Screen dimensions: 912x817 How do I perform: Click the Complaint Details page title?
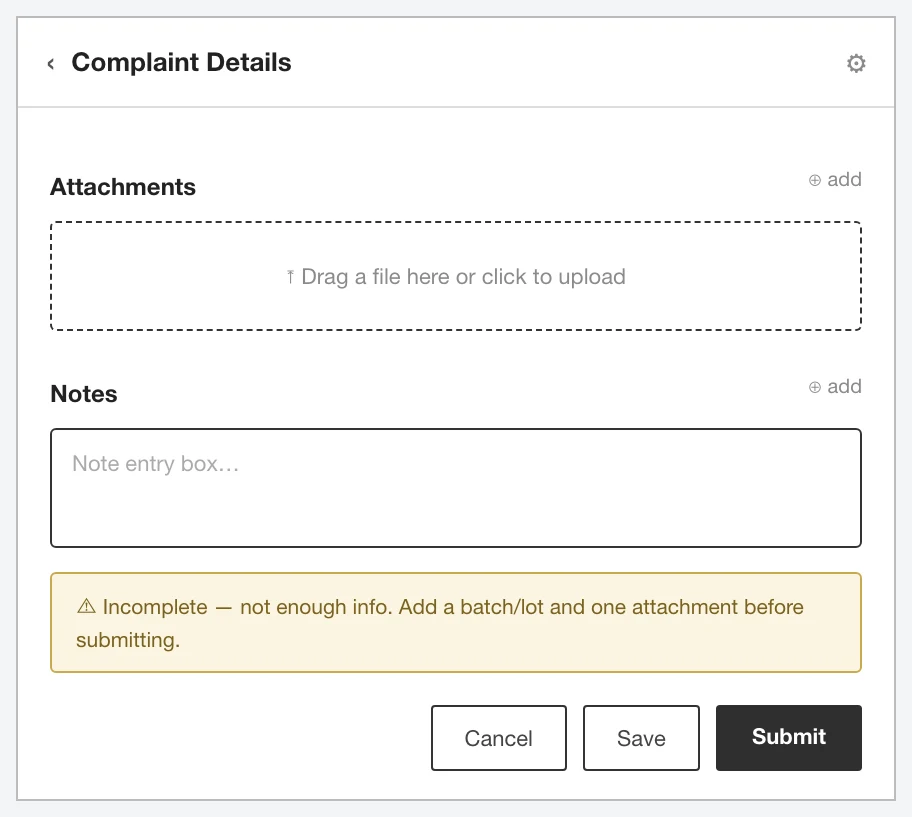181,62
